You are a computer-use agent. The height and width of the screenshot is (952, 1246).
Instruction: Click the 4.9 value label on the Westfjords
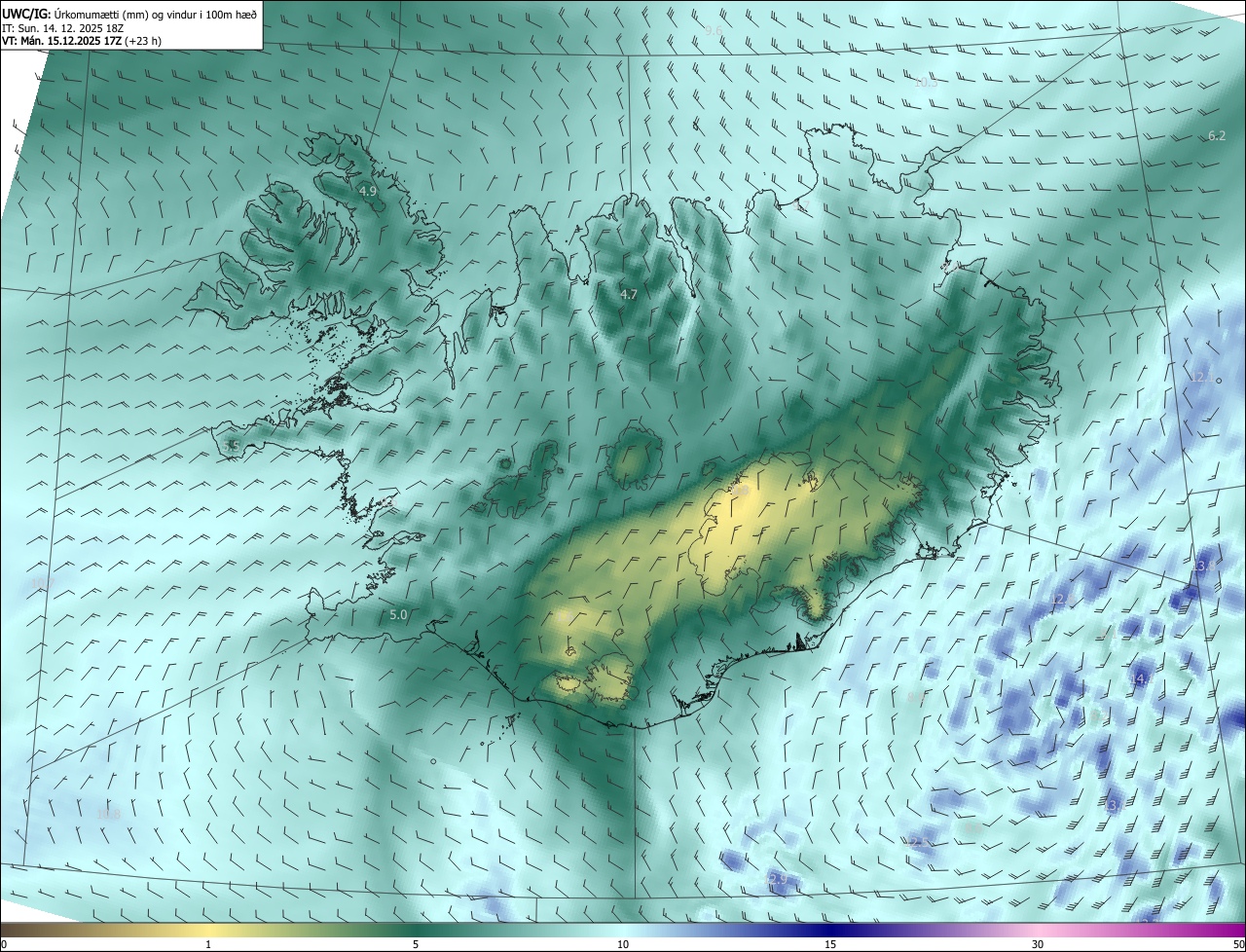367,191
